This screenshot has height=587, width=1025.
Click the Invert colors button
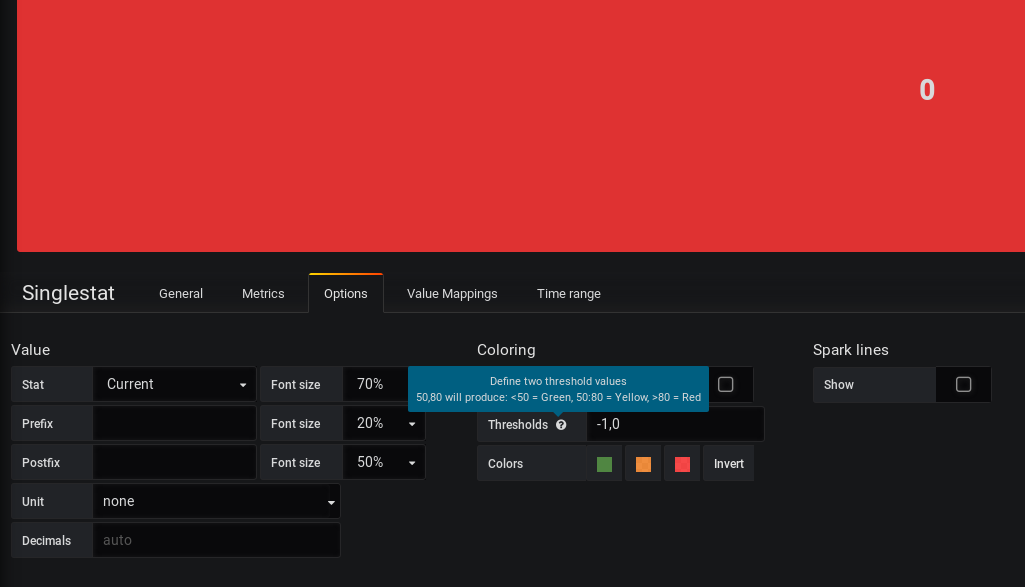728,463
